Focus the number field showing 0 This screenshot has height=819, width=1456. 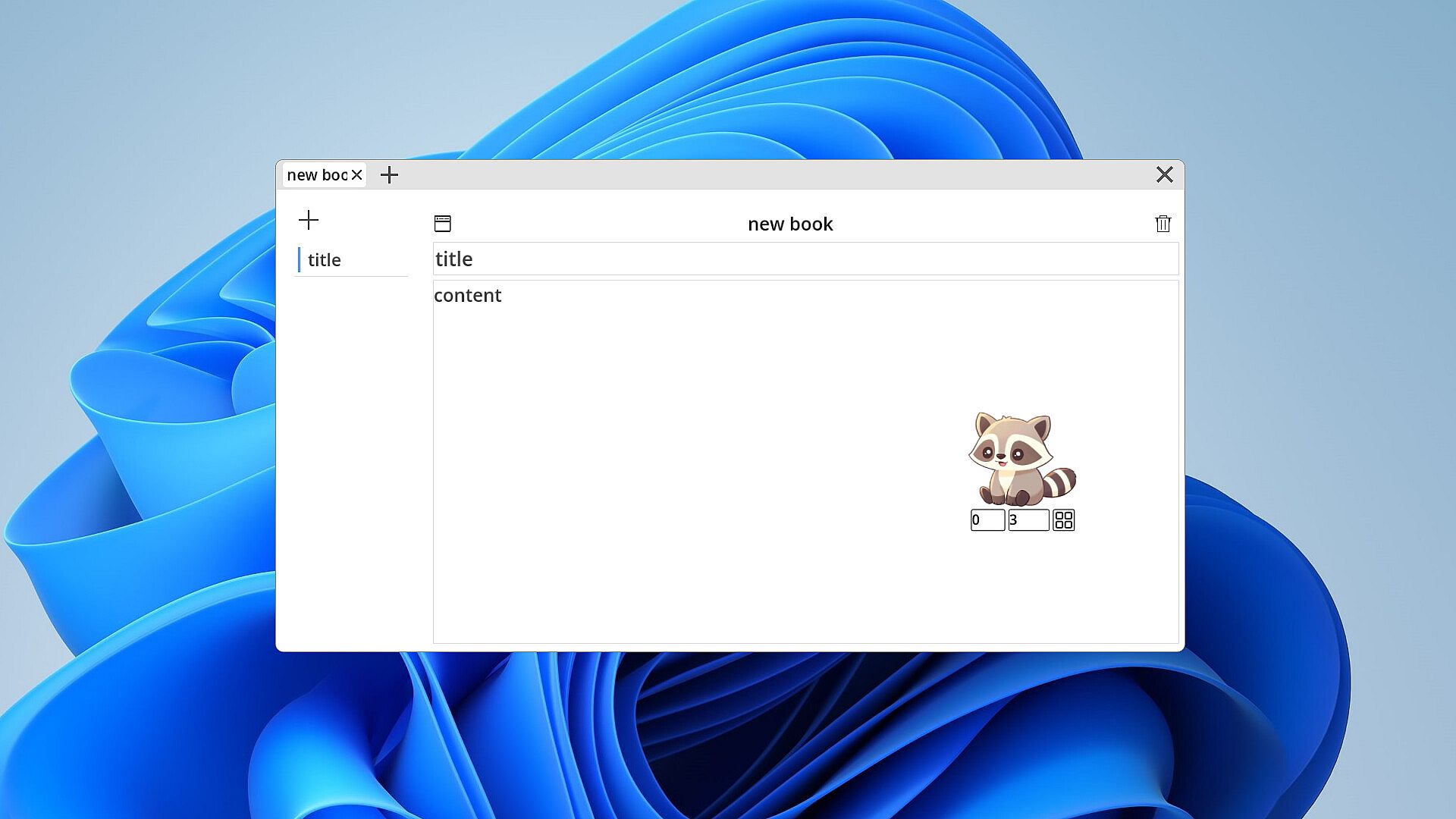pyautogui.click(x=987, y=520)
